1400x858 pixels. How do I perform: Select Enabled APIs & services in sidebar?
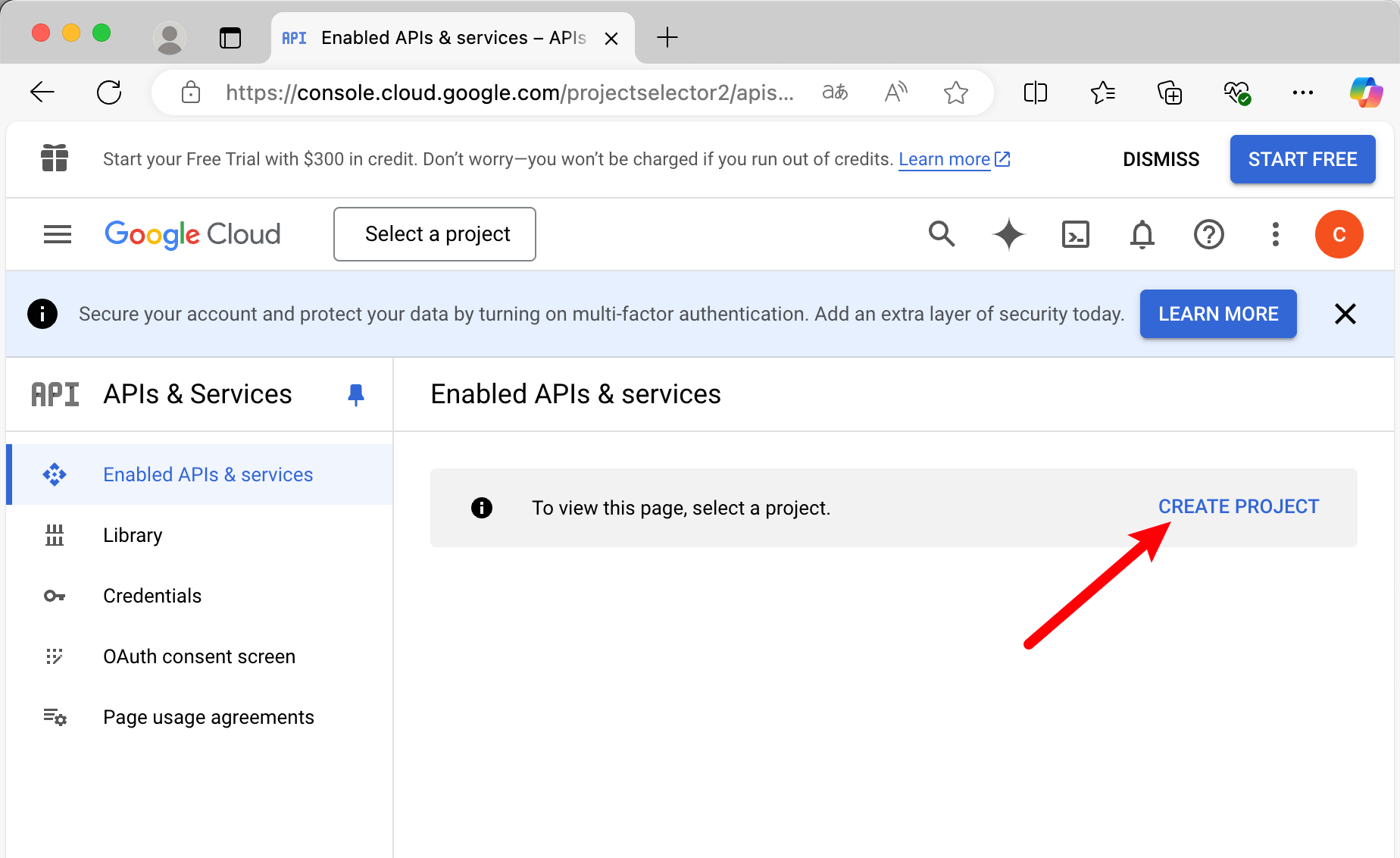[200, 474]
